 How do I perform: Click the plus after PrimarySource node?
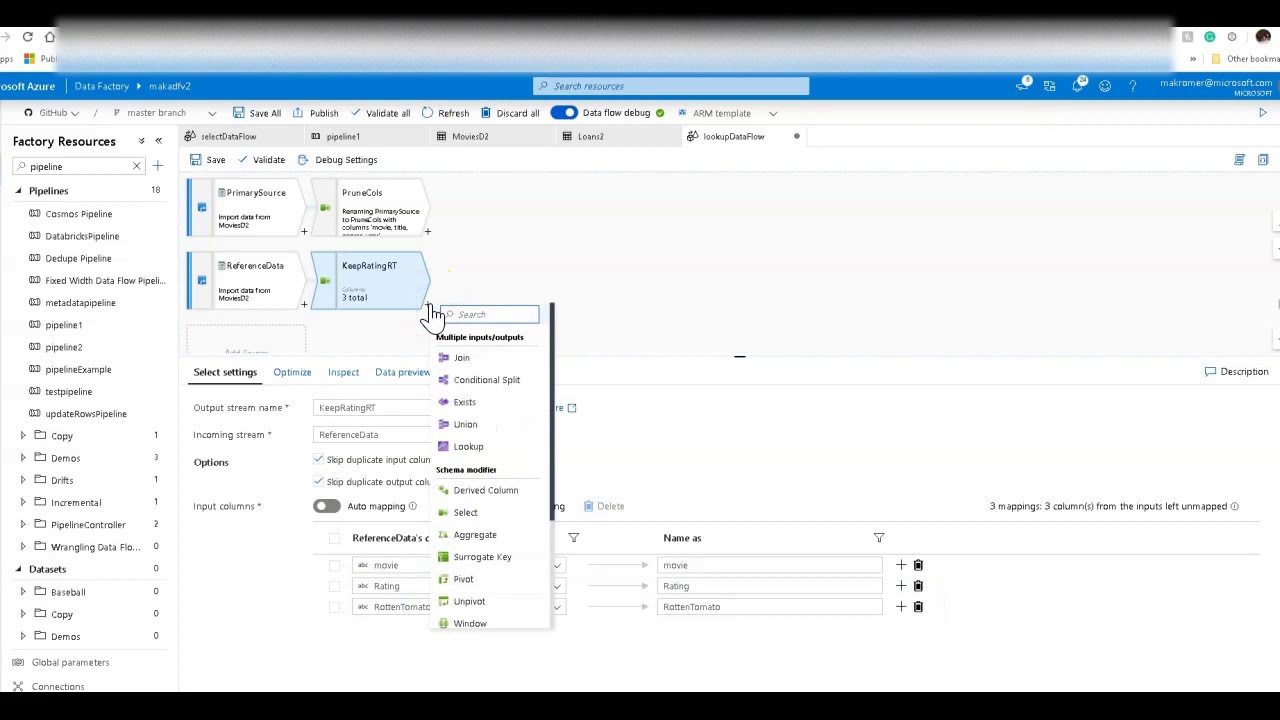(x=304, y=231)
